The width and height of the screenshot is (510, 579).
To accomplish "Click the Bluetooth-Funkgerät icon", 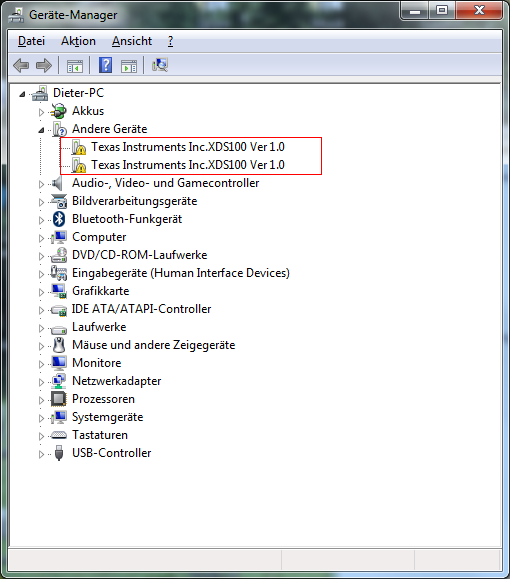I will pos(59,219).
